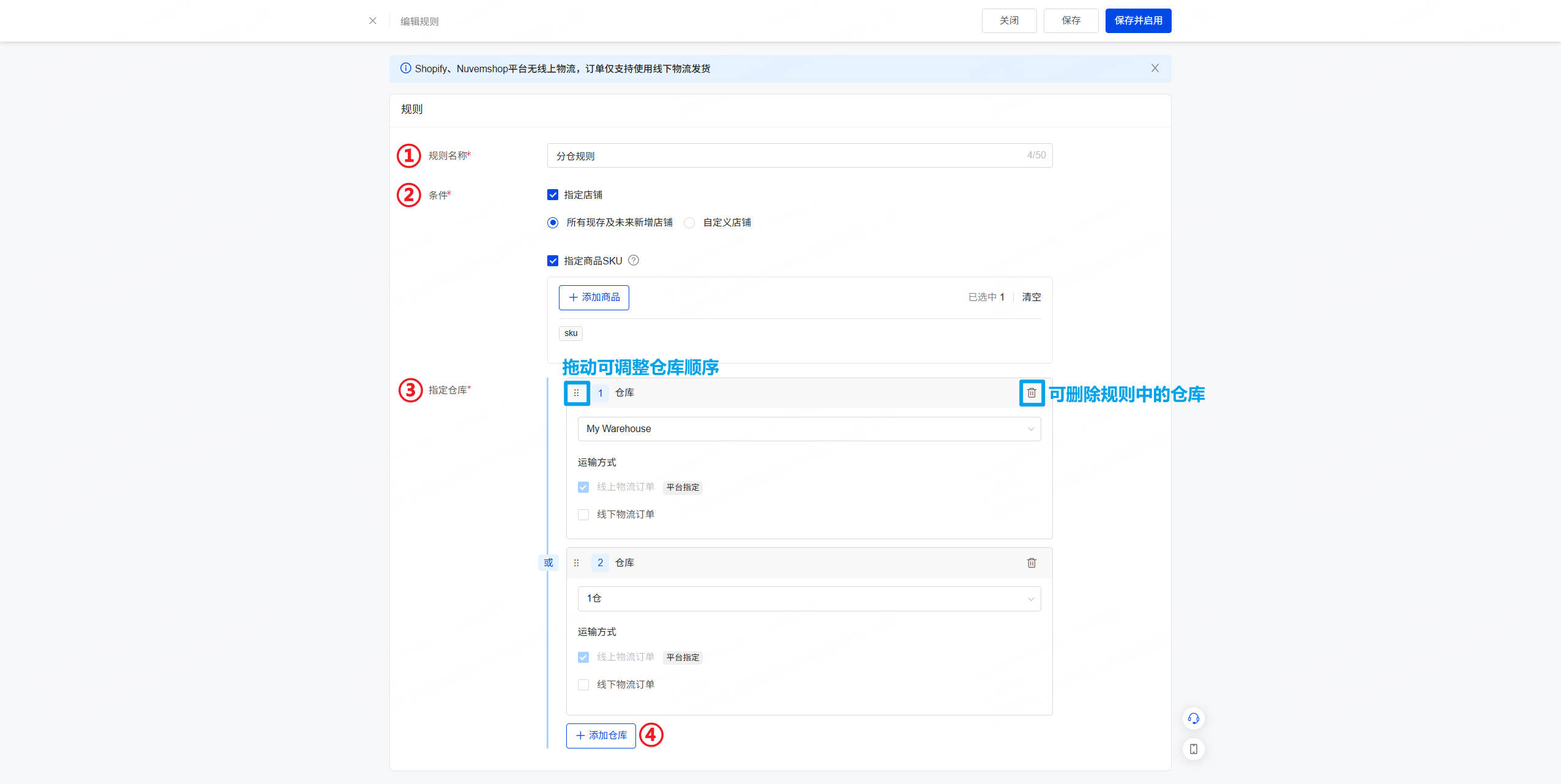Delete warehouse 2 via trash icon
The width and height of the screenshot is (1561, 784).
tap(1031, 563)
